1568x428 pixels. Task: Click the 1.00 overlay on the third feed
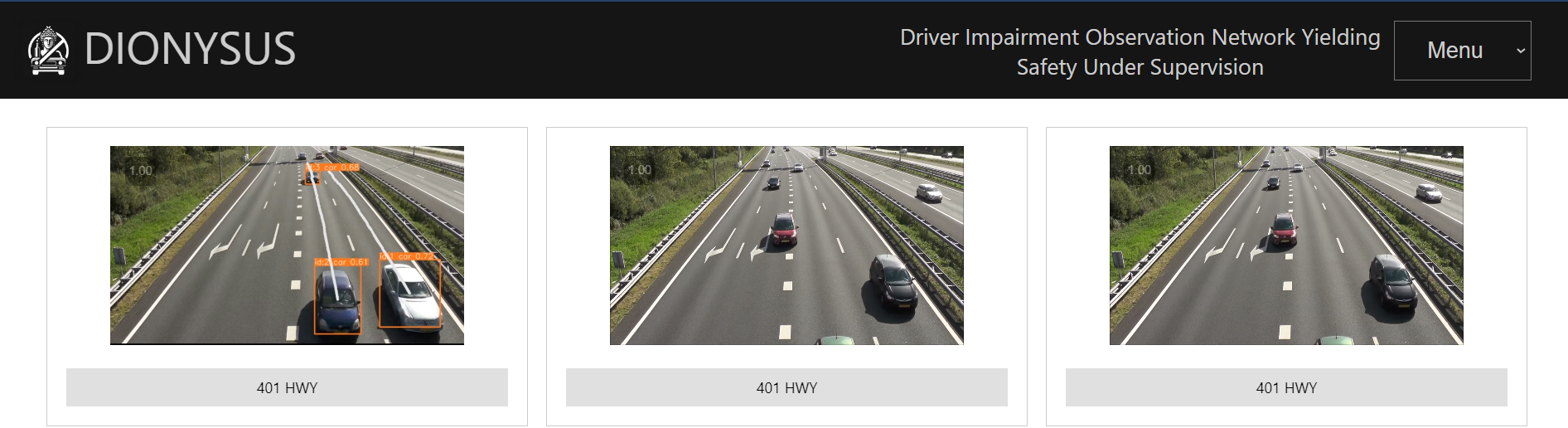click(1140, 170)
